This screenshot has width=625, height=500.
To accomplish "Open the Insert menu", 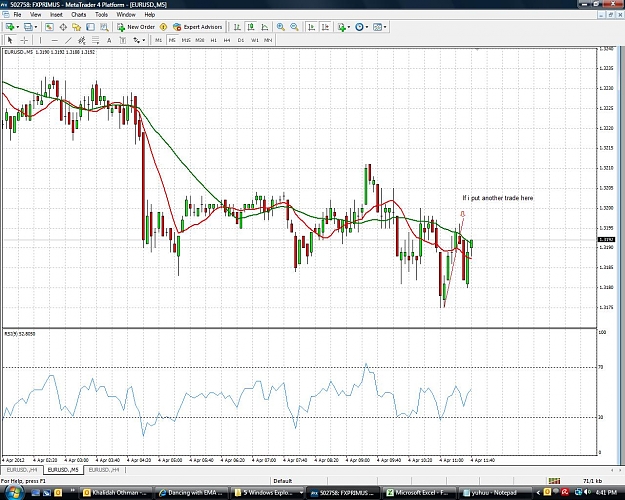I will tap(56, 14).
